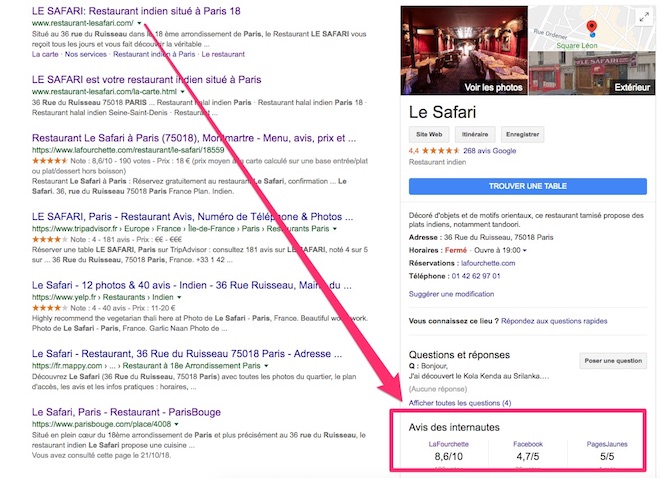This screenshot has height=478, width=660.
Task: Click phone number 01 42 62 97 01
Action: click(x=476, y=276)
